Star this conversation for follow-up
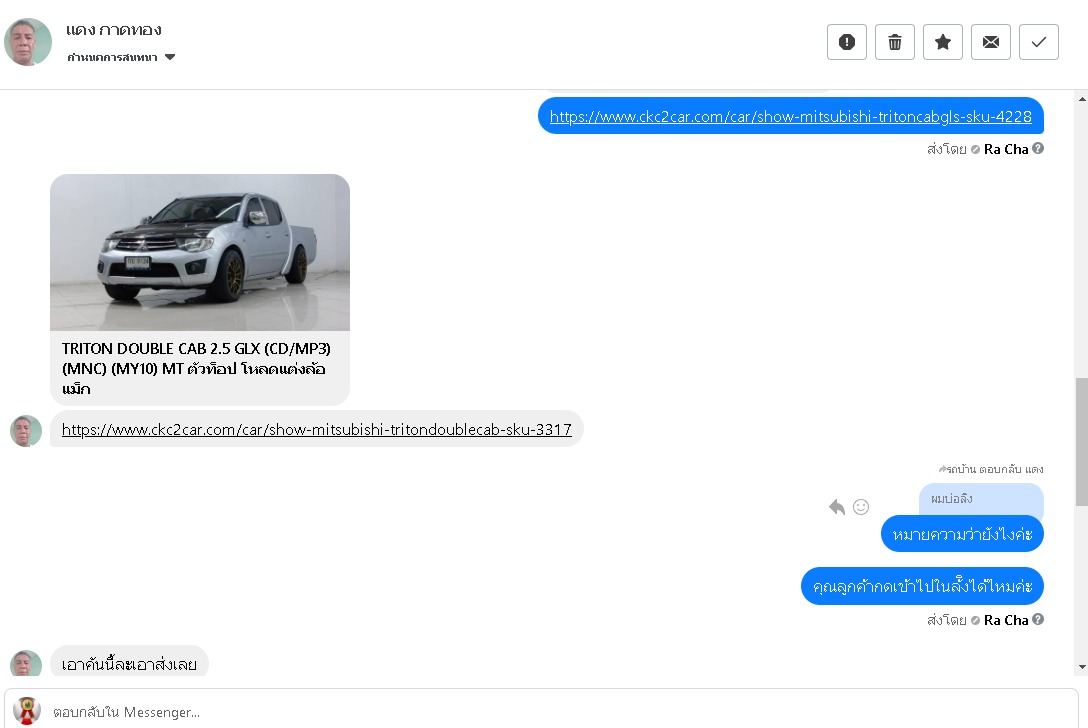The image size is (1088, 728). coord(942,42)
